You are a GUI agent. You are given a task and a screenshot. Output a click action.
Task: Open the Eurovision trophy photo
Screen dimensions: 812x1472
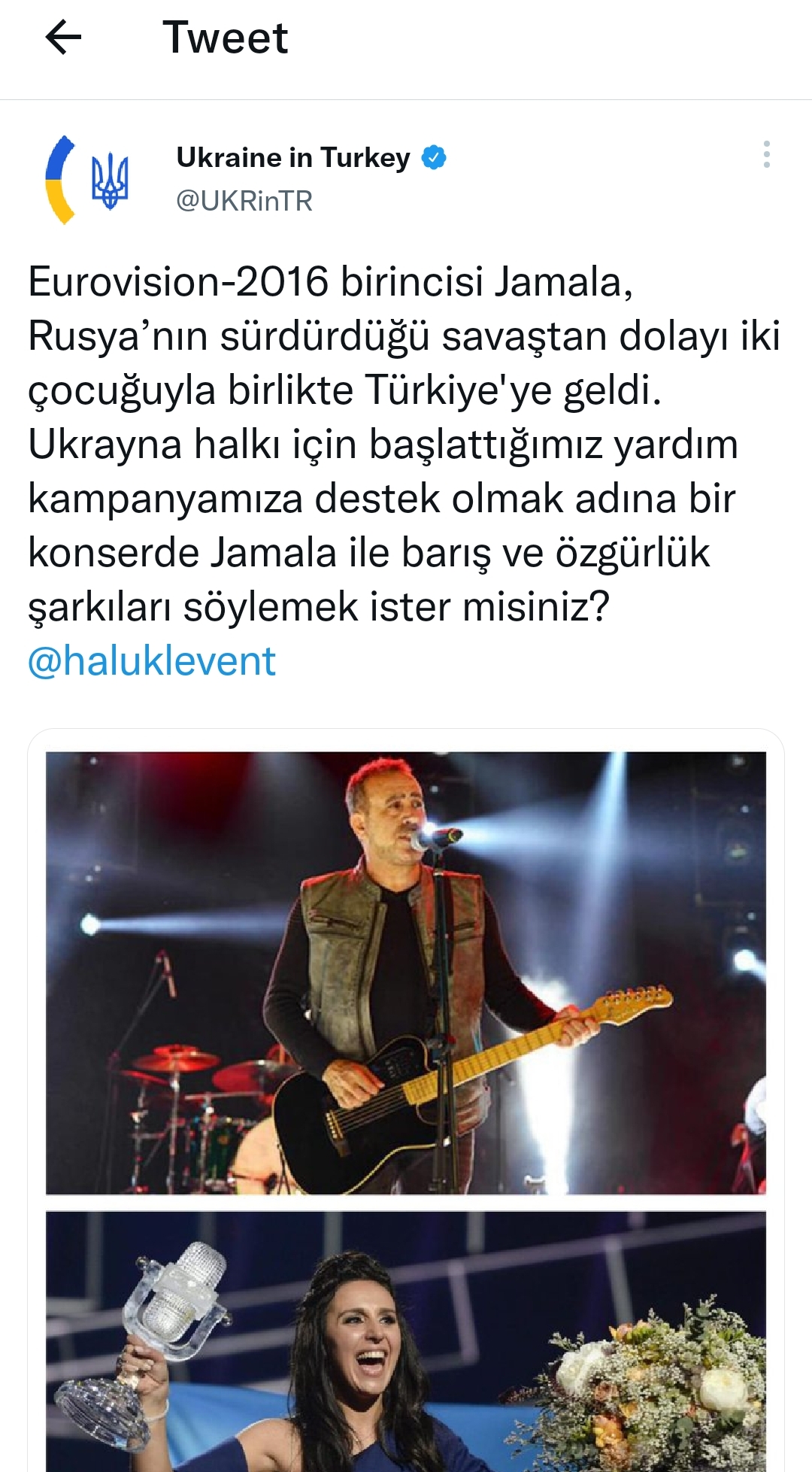(406, 1341)
